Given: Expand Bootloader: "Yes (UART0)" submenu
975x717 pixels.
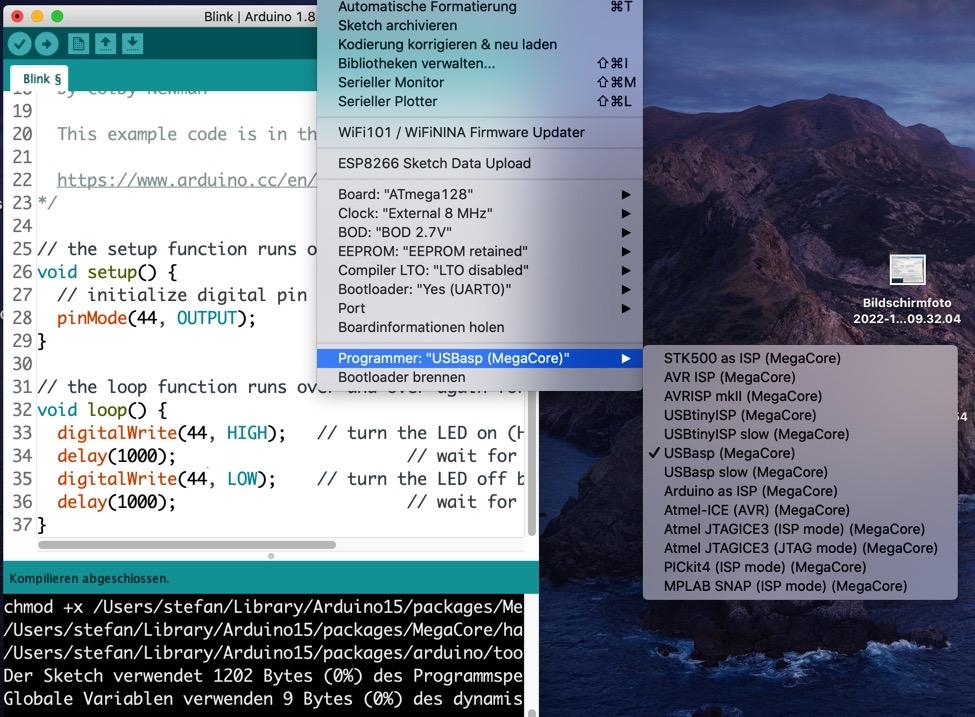Looking at the screenshot, I should [x=479, y=289].
